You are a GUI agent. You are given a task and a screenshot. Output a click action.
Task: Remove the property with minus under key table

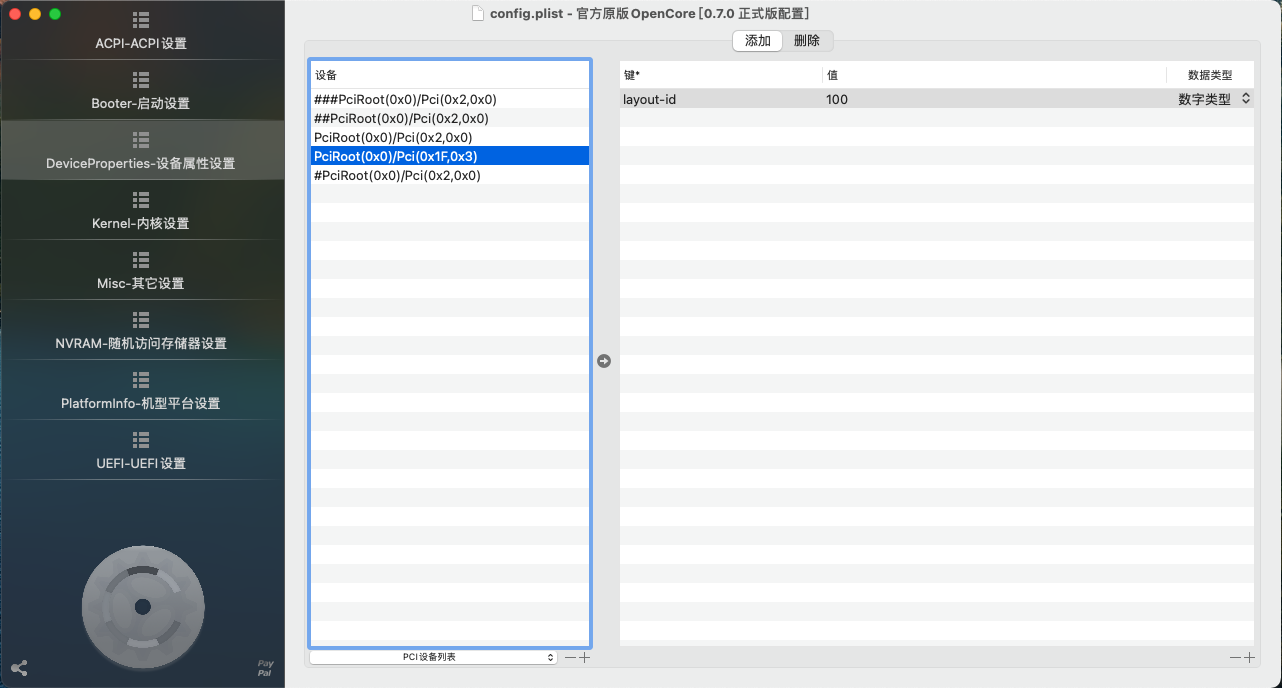1235,657
